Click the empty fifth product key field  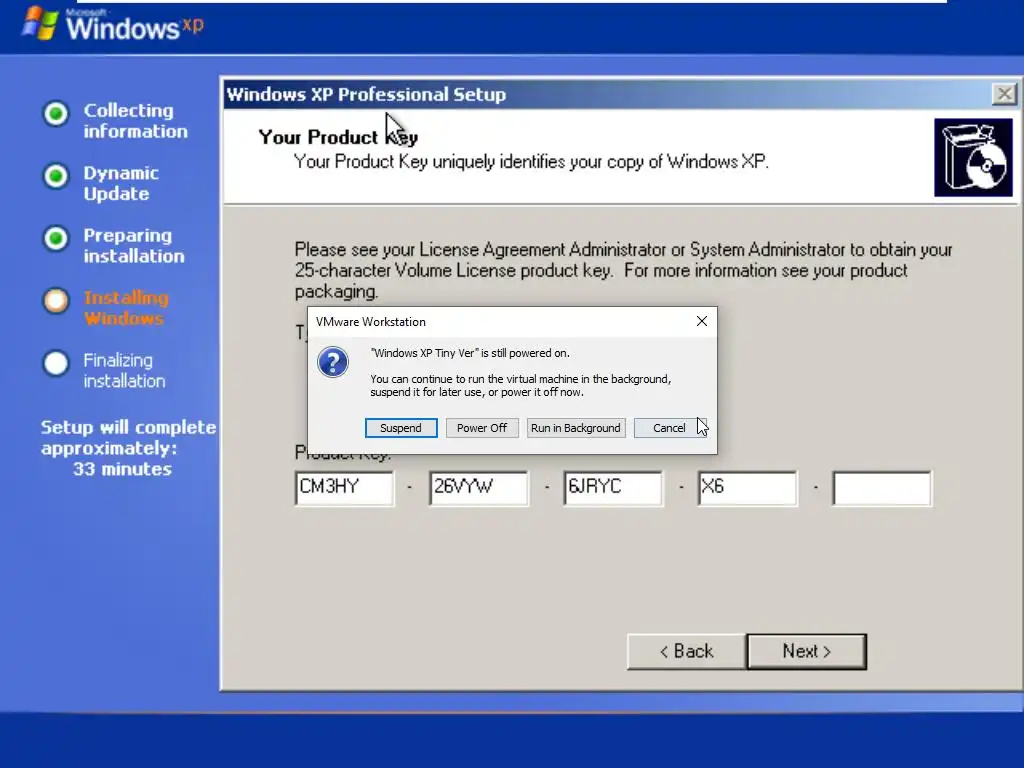pos(882,488)
